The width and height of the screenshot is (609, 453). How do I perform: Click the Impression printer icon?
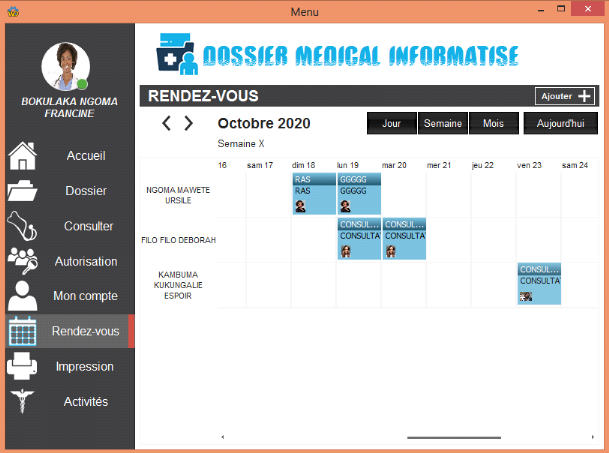point(22,366)
